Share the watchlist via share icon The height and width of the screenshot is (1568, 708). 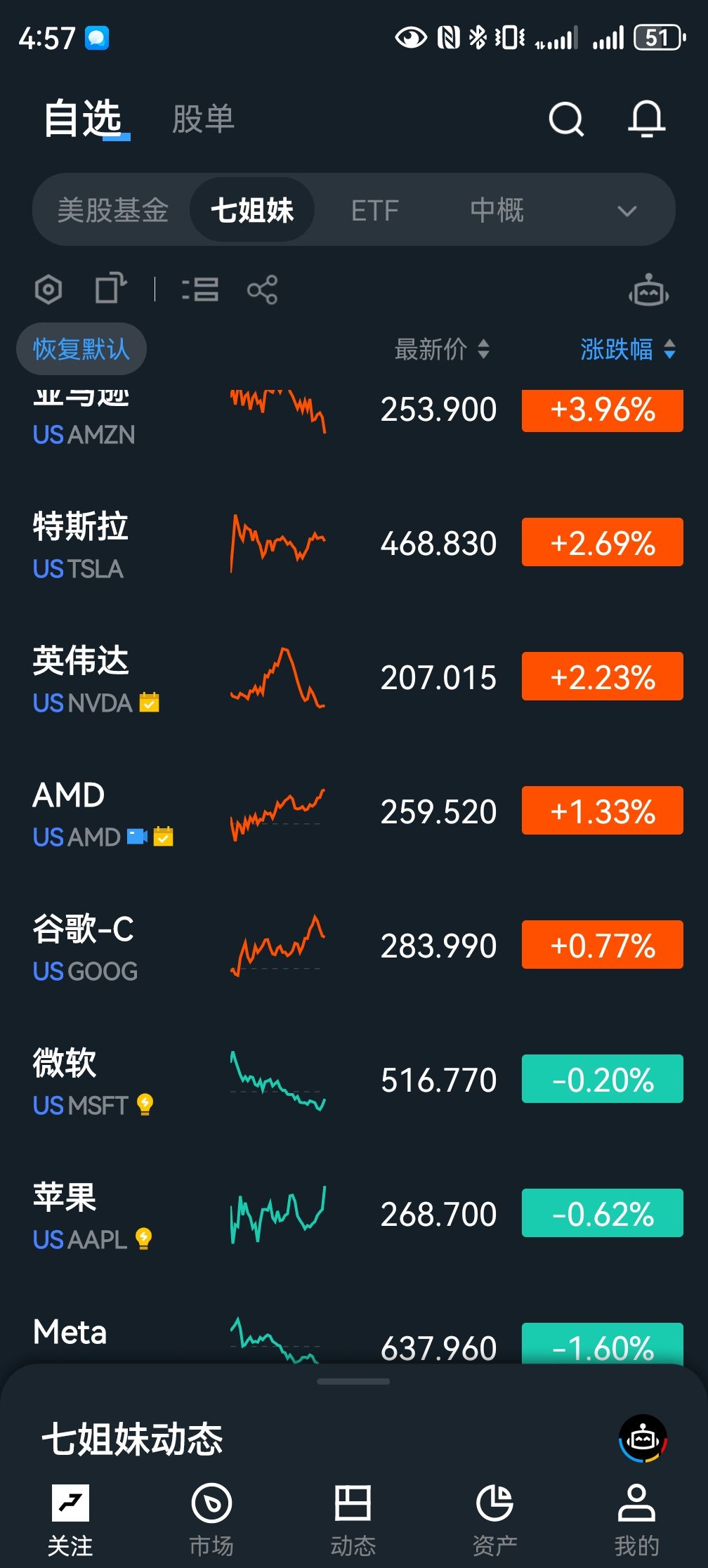tap(263, 289)
